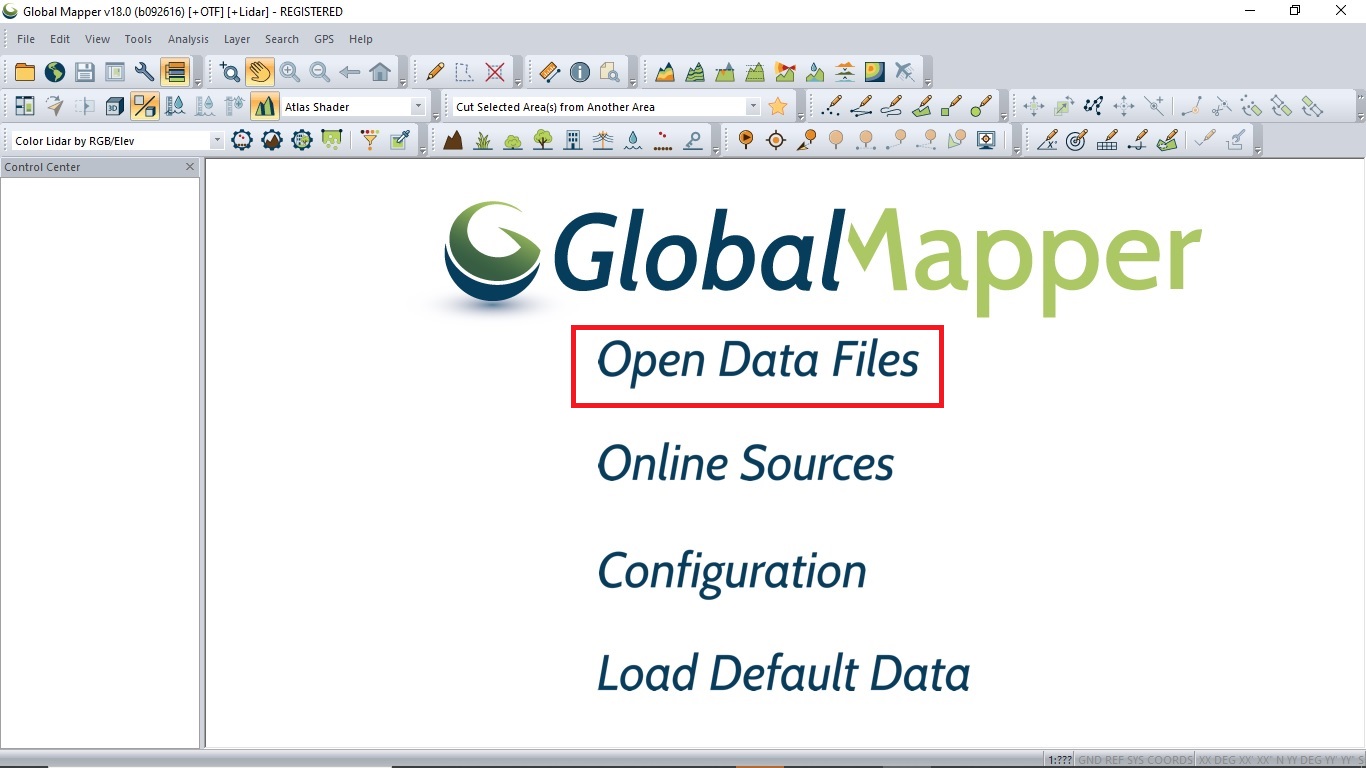Screen dimensions: 1366x768
Task: Close the Control Center panel
Action: click(189, 167)
